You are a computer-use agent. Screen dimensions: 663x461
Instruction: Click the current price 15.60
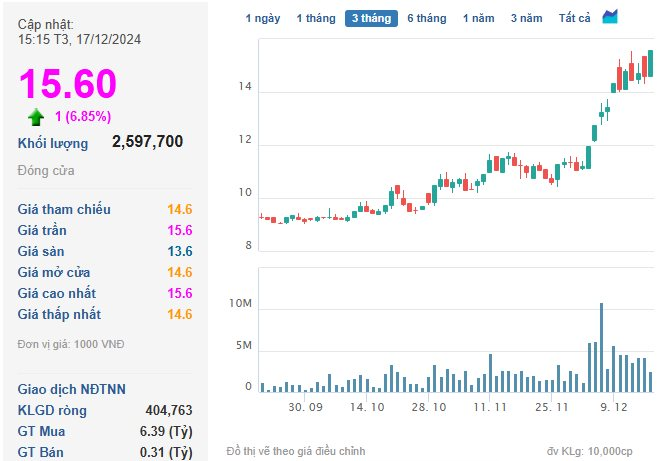(68, 83)
